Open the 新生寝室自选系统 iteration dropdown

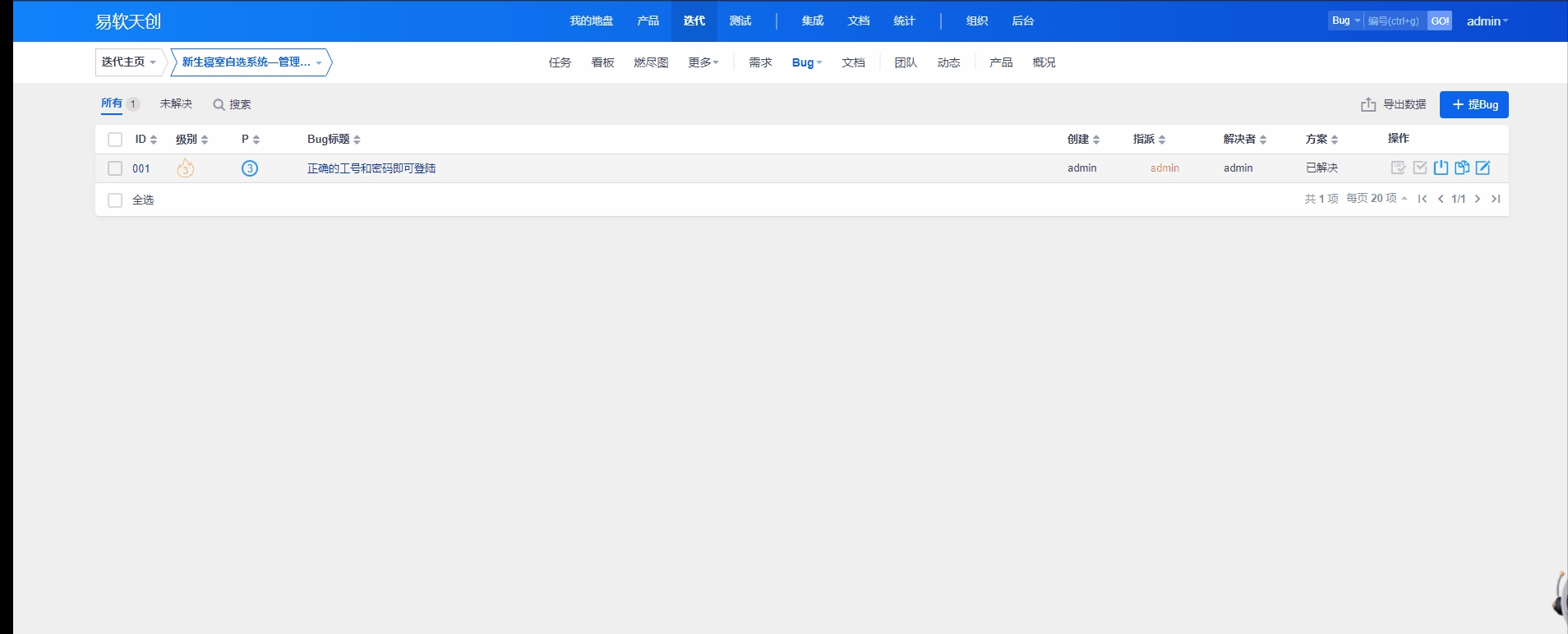click(251, 62)
